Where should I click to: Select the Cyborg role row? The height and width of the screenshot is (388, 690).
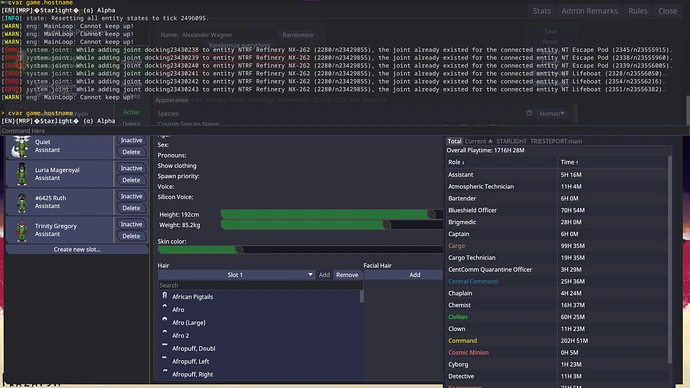557,365
